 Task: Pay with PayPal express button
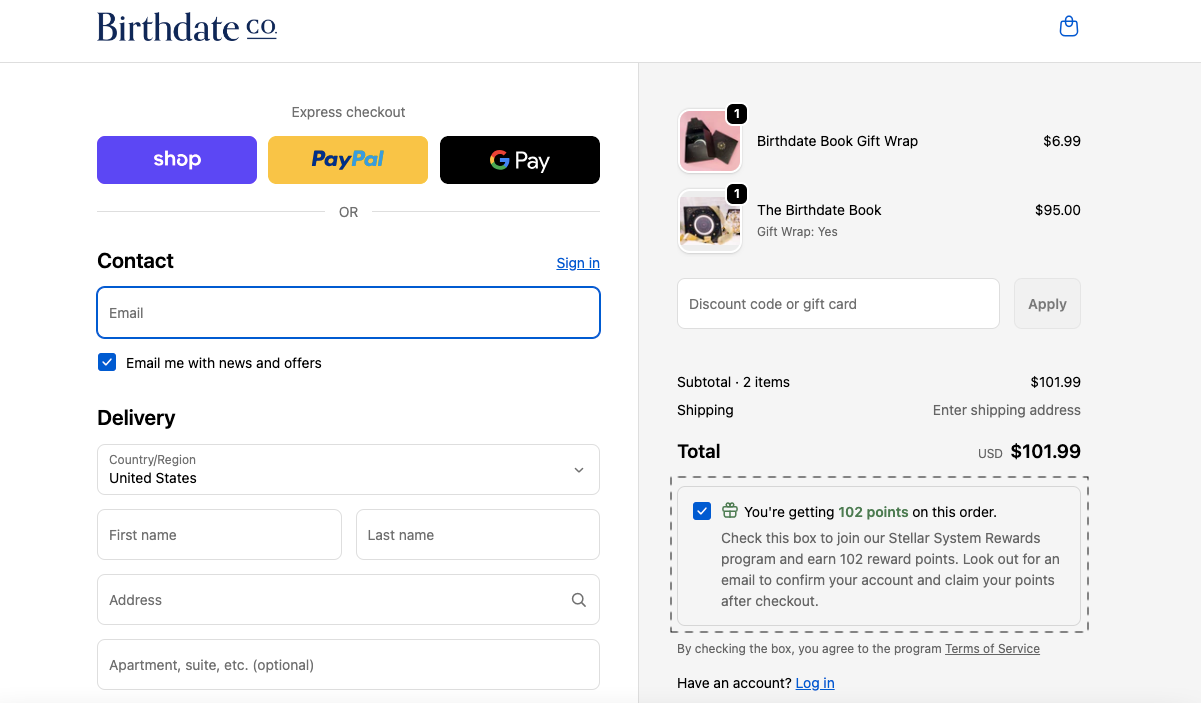tap(348, 160)
